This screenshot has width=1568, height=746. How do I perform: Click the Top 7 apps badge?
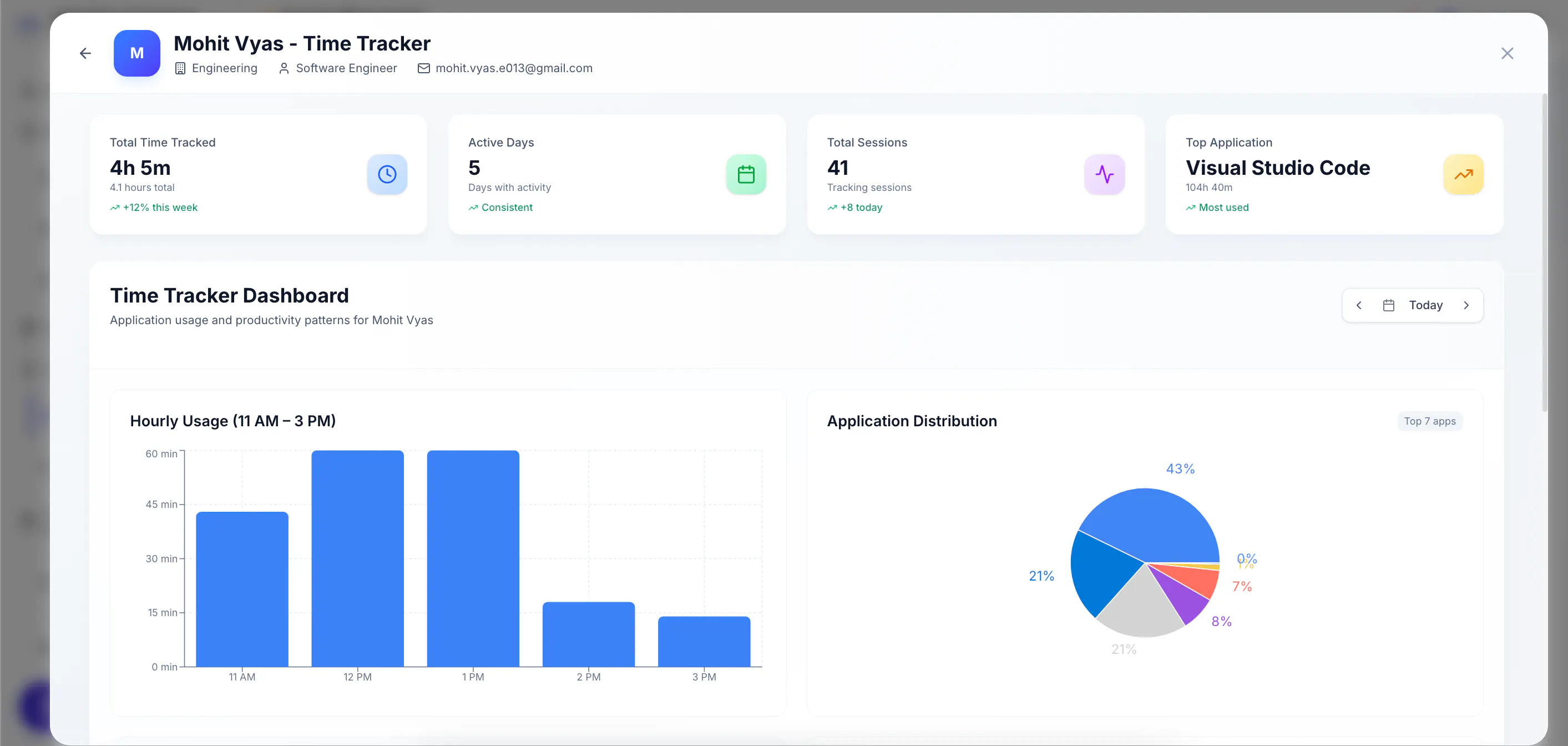coord(1430,421)
